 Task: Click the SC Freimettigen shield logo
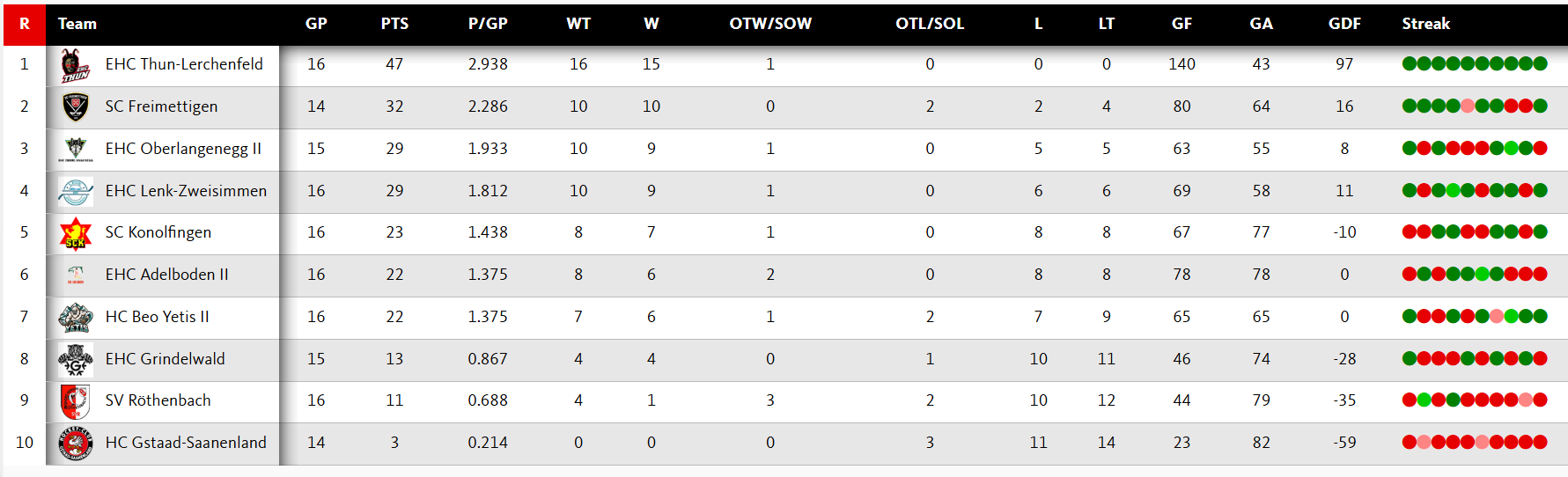(x=76, y=106)
